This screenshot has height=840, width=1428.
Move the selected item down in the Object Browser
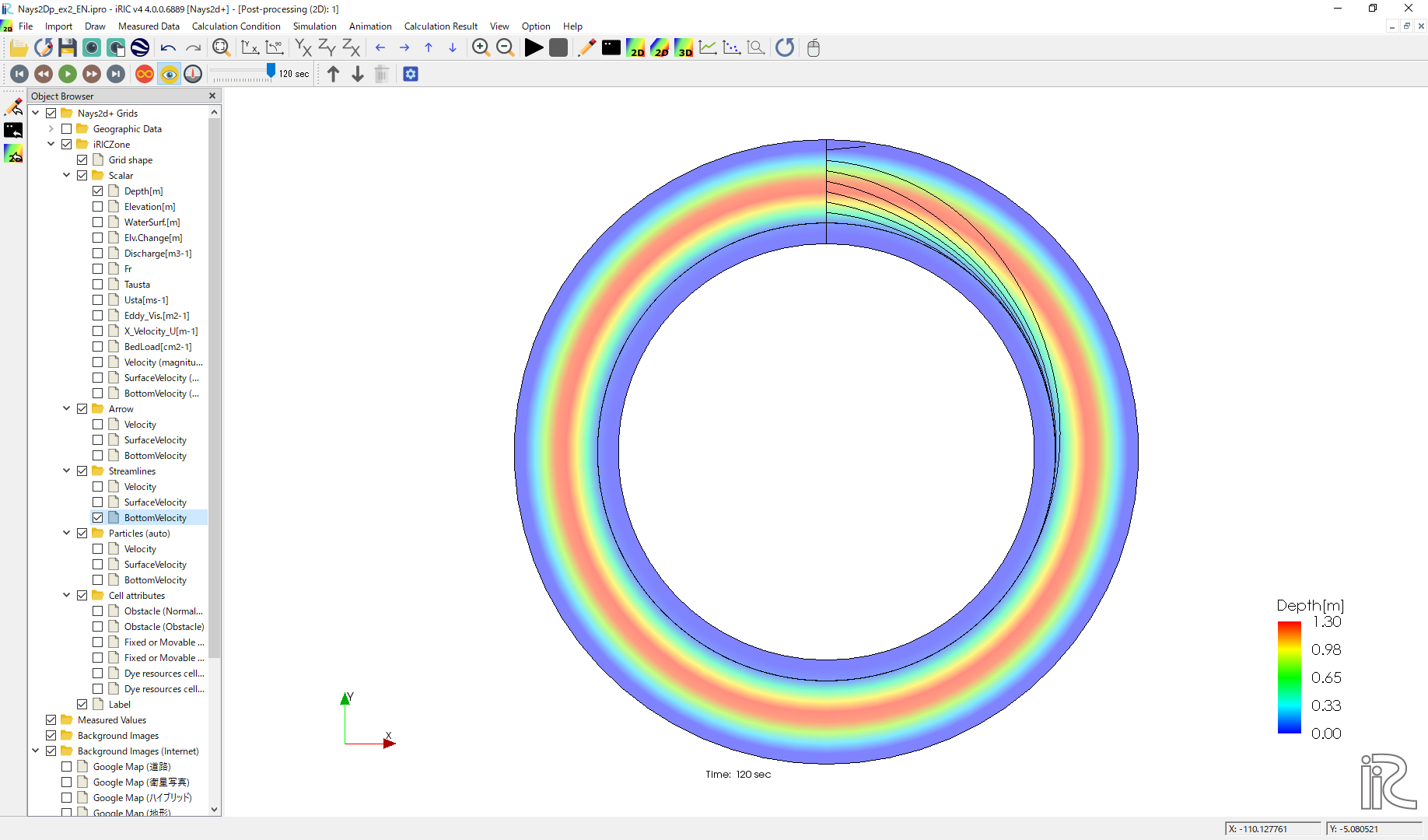(x=358, y=74)
